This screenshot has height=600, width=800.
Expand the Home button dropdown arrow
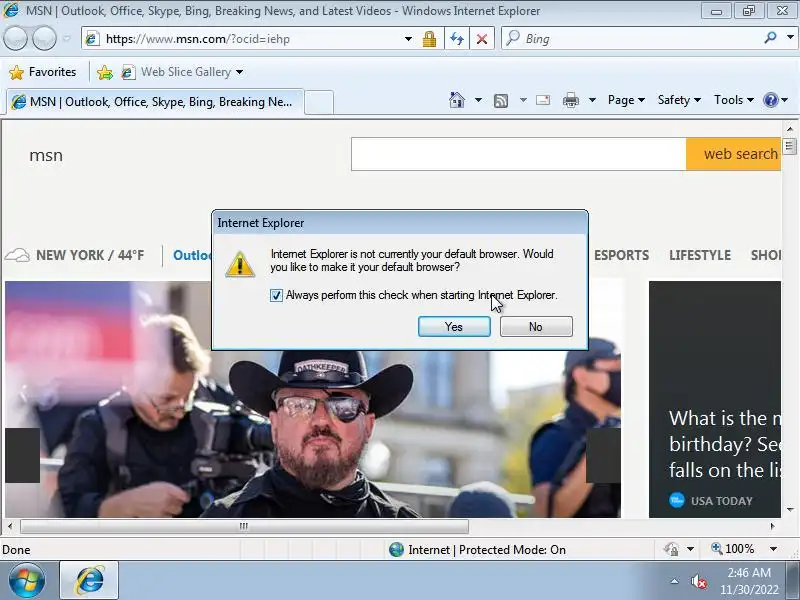[478, 100]
